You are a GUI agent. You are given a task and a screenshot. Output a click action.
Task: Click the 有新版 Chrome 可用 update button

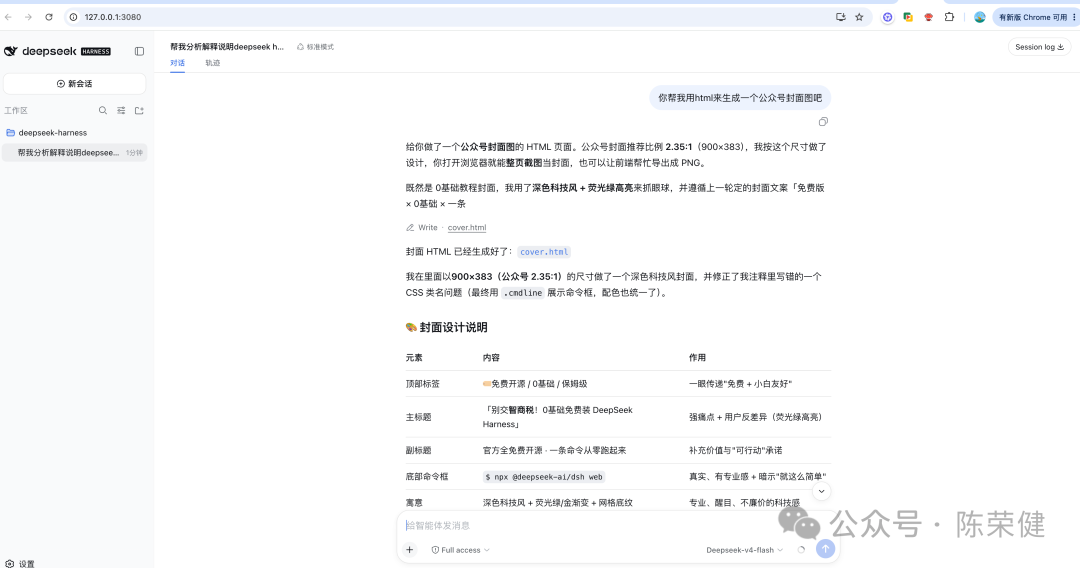point(1036,17)
